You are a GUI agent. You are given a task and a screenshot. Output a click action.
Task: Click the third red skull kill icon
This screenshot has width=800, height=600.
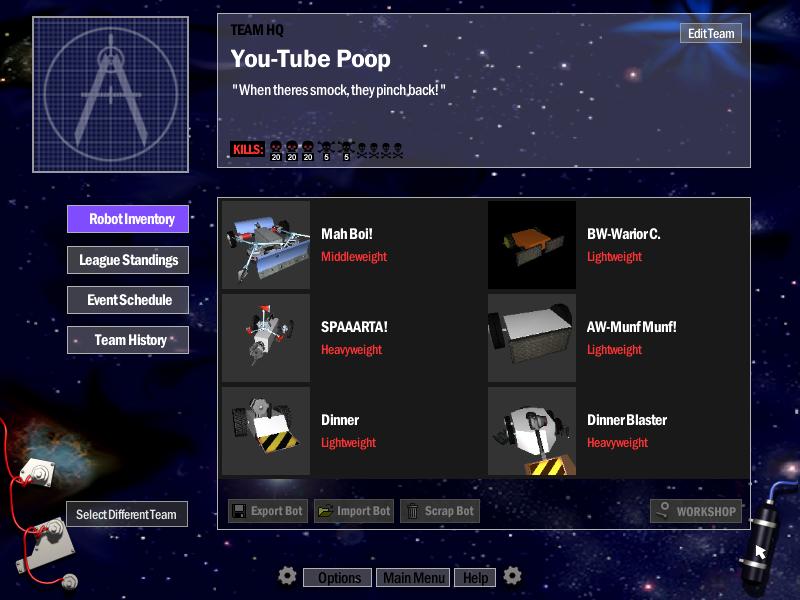(x=308, y=151)
